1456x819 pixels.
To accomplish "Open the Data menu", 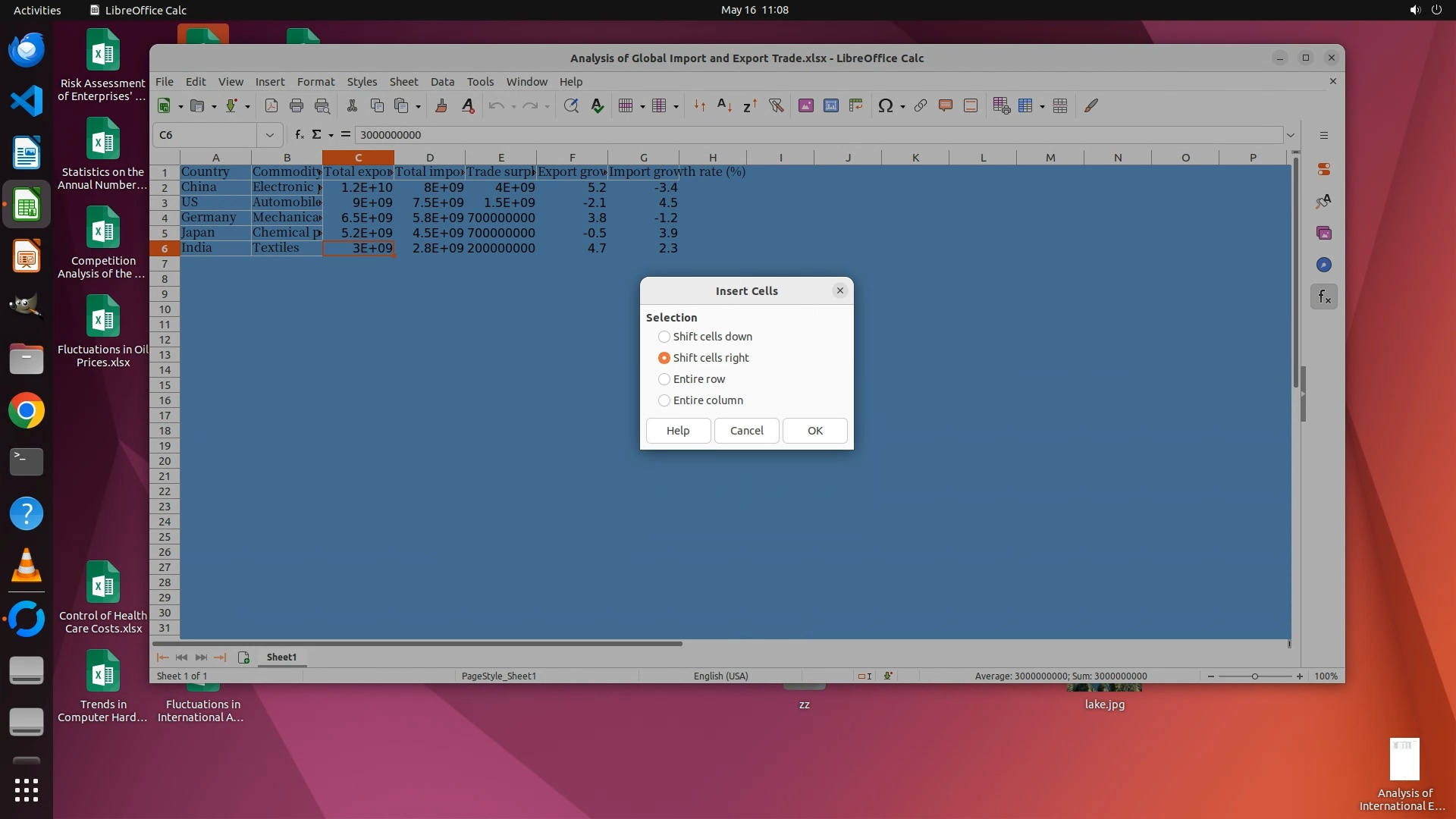I will (442, 82).
